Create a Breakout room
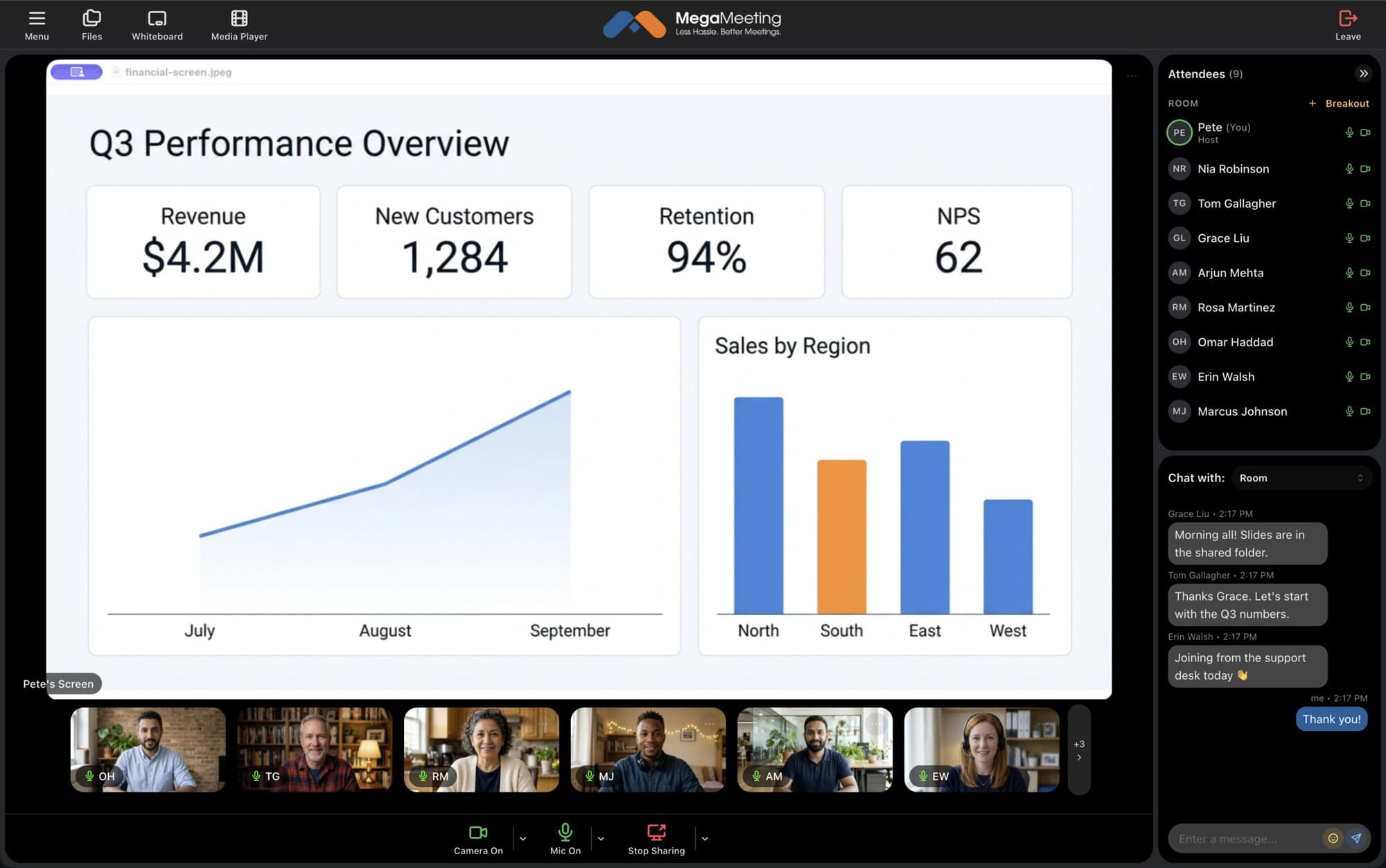The height and width of the screenshot is (868, 1386). click(1338, 103)
